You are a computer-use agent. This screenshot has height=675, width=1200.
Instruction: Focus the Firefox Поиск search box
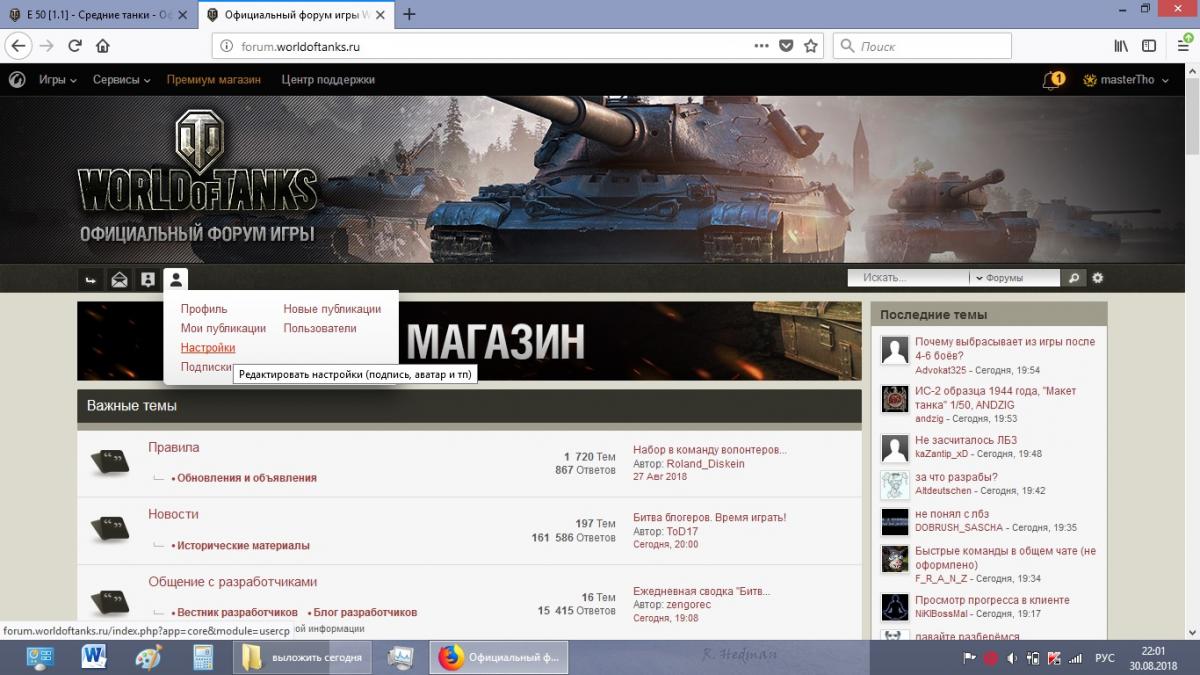coord(922,46)
